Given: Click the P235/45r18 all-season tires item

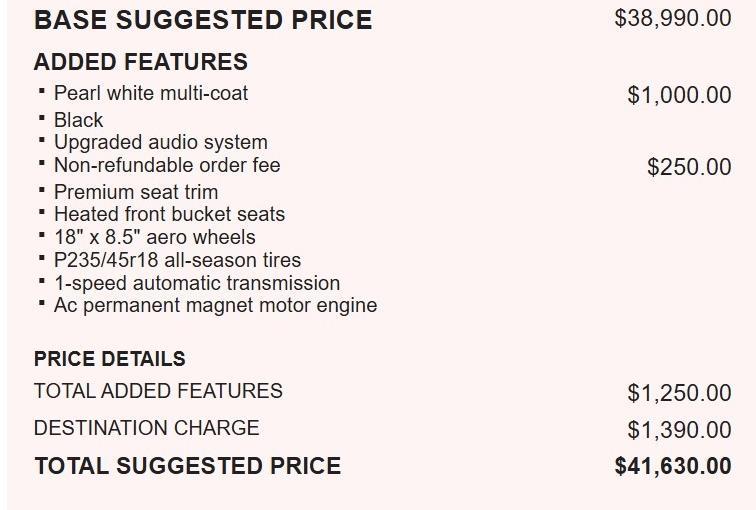Looking at the screenshot, I should (177, 260).
